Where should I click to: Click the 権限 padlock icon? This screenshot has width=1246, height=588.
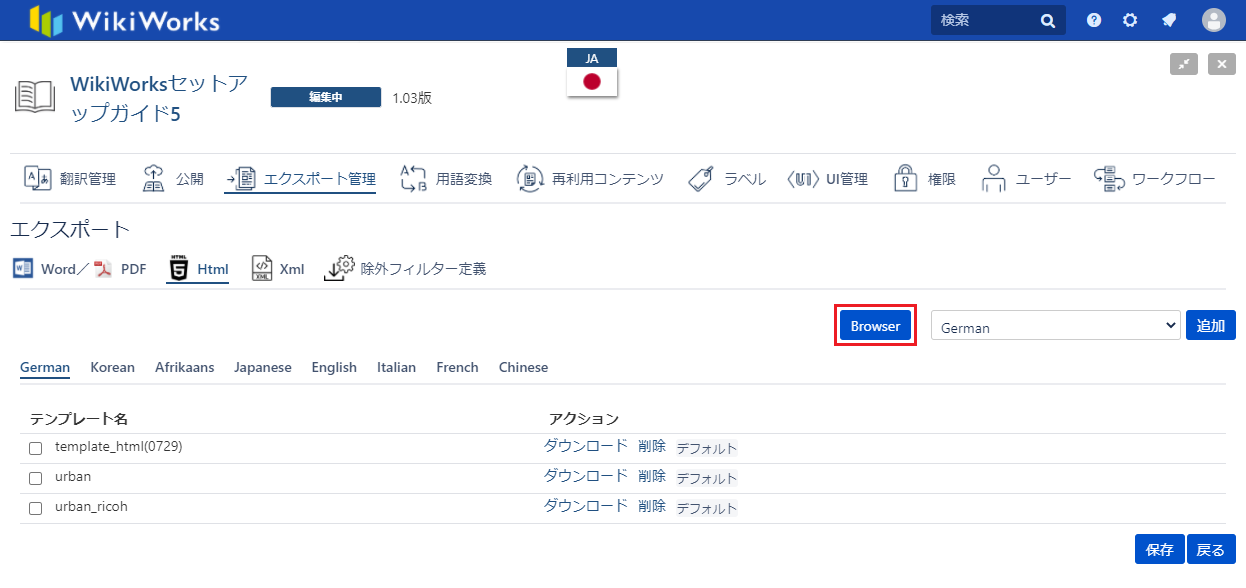point(906,179)
